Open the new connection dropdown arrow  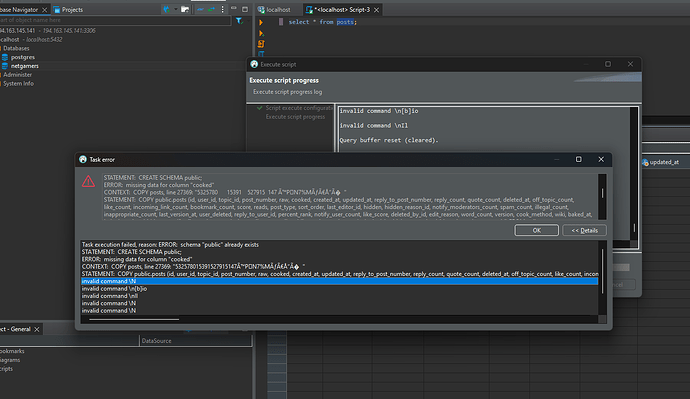click(x=175, y=9)
